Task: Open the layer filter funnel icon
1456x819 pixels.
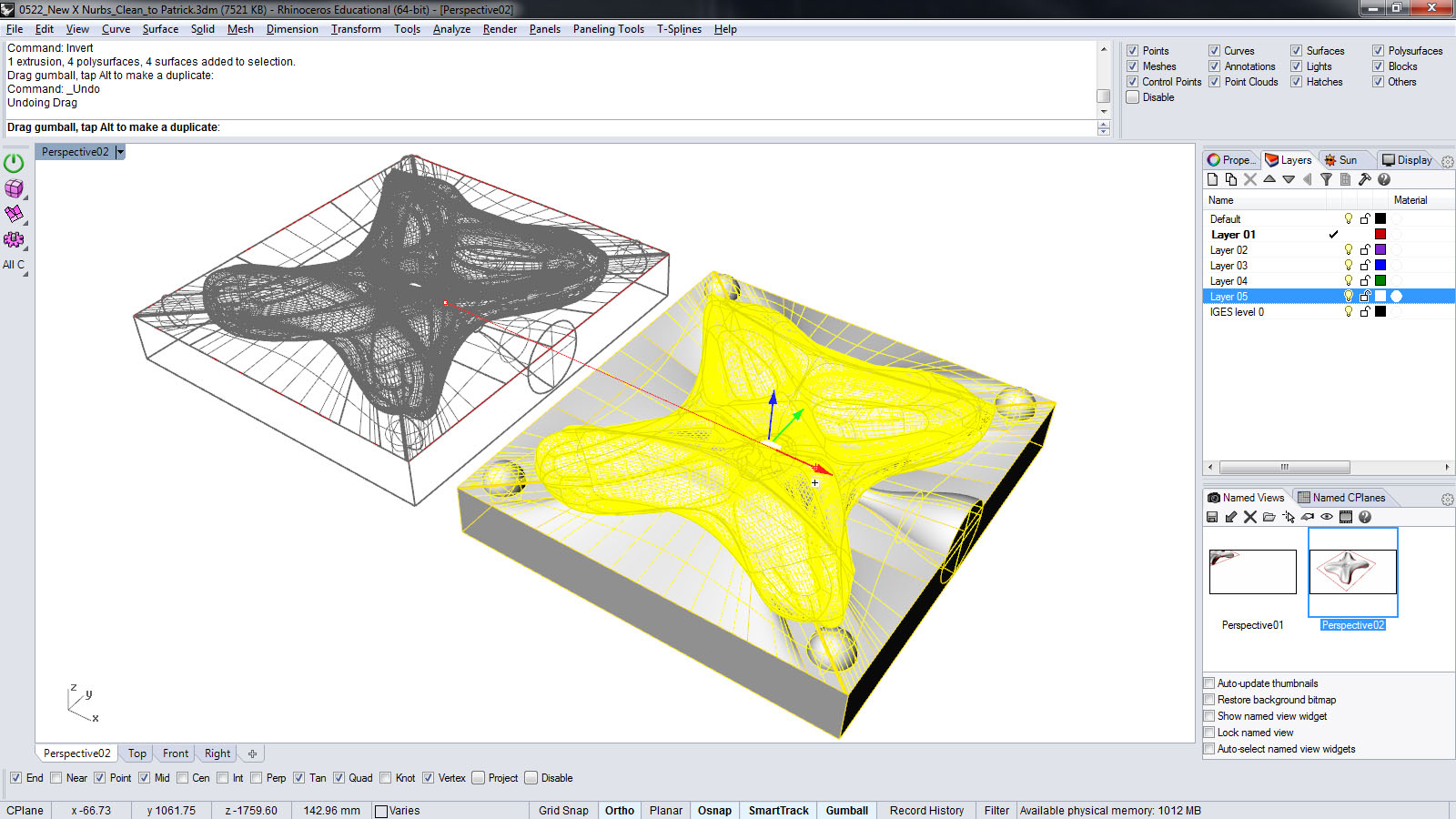Action: pyautogui.click(x=1326, y=179)
